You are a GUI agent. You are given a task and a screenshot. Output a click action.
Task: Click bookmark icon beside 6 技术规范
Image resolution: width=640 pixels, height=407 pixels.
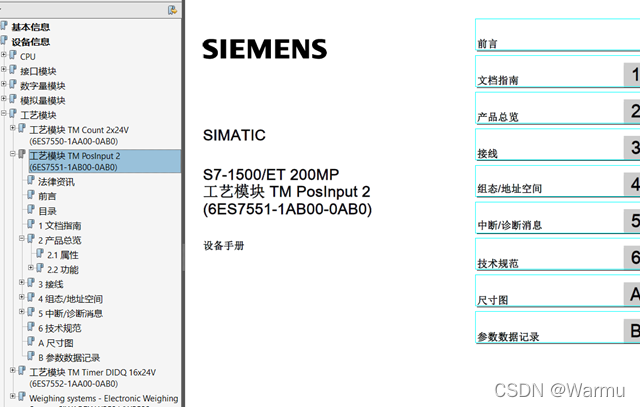pyautogui.click(x=31, y=327)
